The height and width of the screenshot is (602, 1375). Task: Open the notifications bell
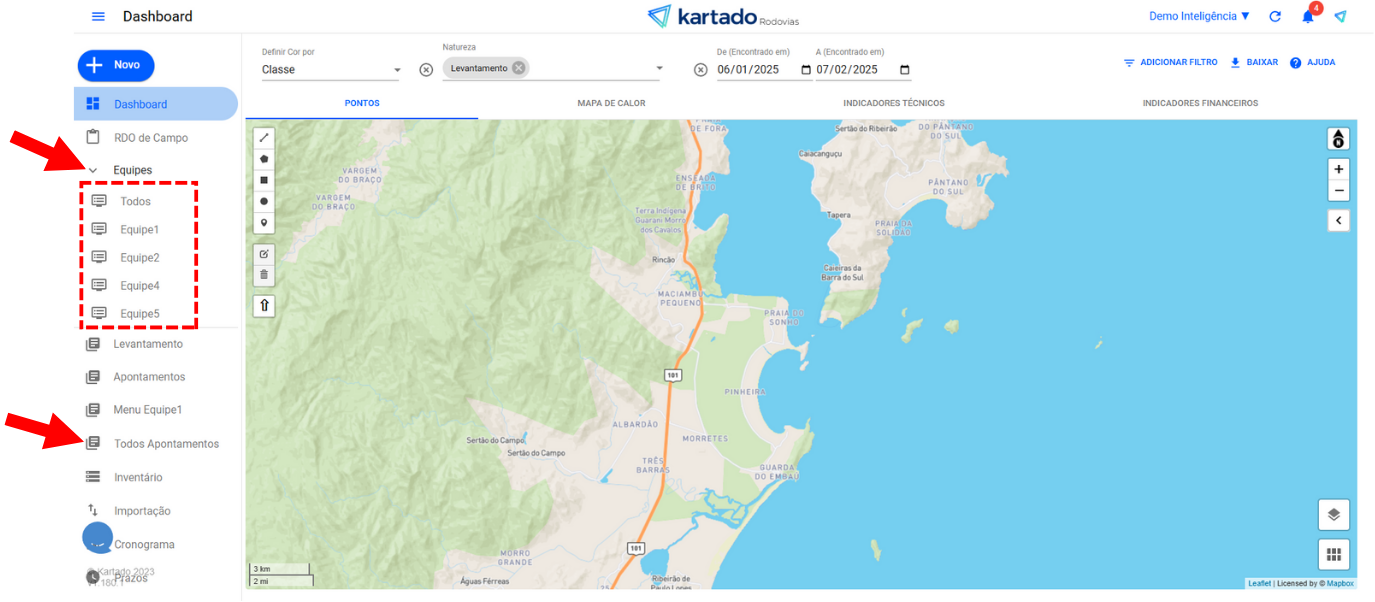[1308, 17]
